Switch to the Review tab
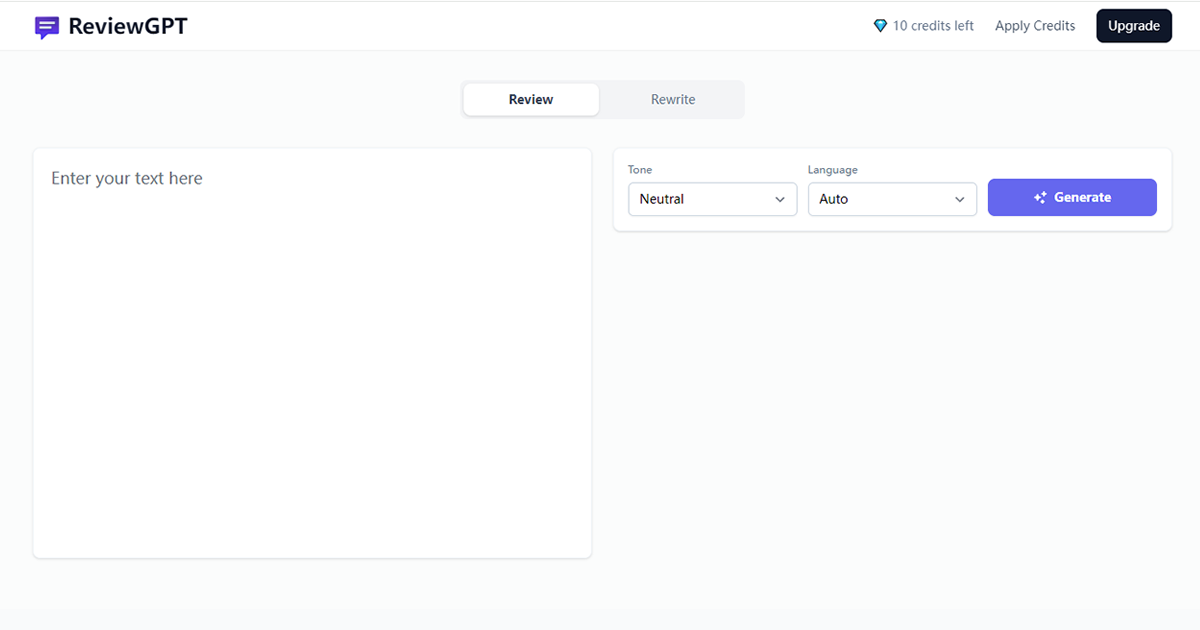Image resolution: width=1200 pixels, height=630 pixels. click(531, 99)
